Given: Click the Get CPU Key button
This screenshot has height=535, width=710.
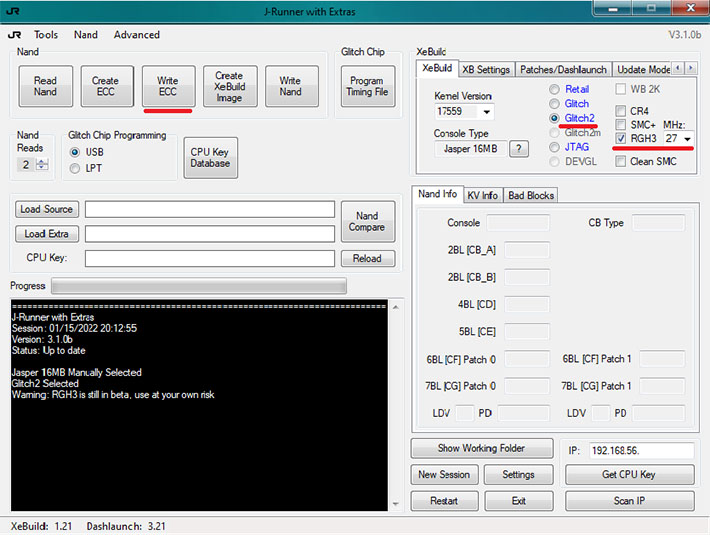Looking at the screenshot, I should tap(629, 474).
